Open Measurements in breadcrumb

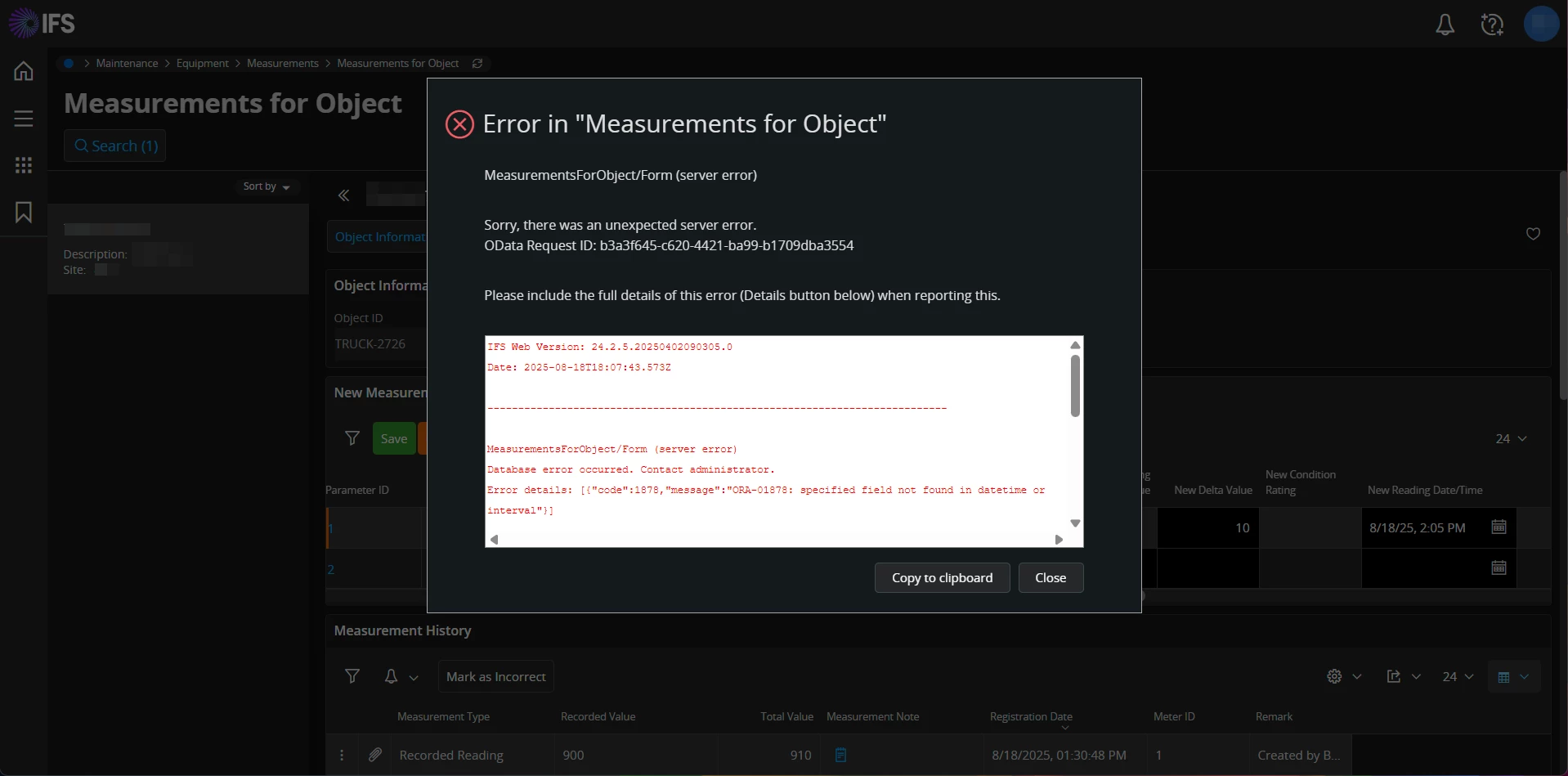tap(283, 63)
